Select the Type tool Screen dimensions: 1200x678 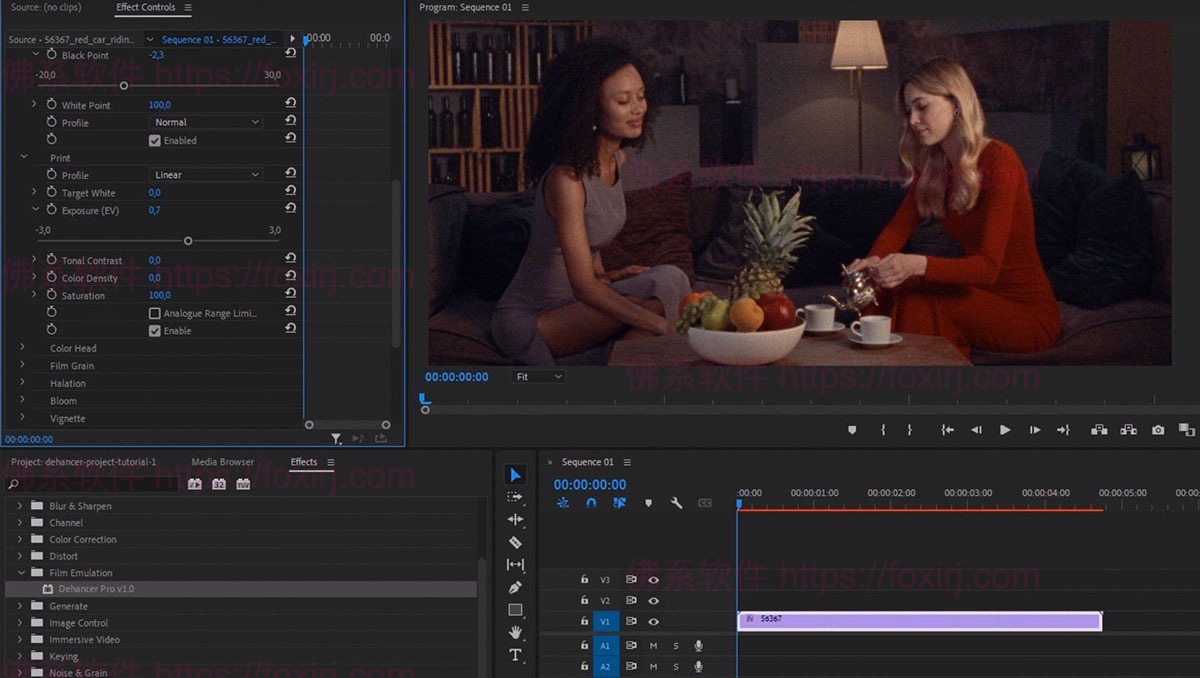pyautogui.click(x=515, y=655)
